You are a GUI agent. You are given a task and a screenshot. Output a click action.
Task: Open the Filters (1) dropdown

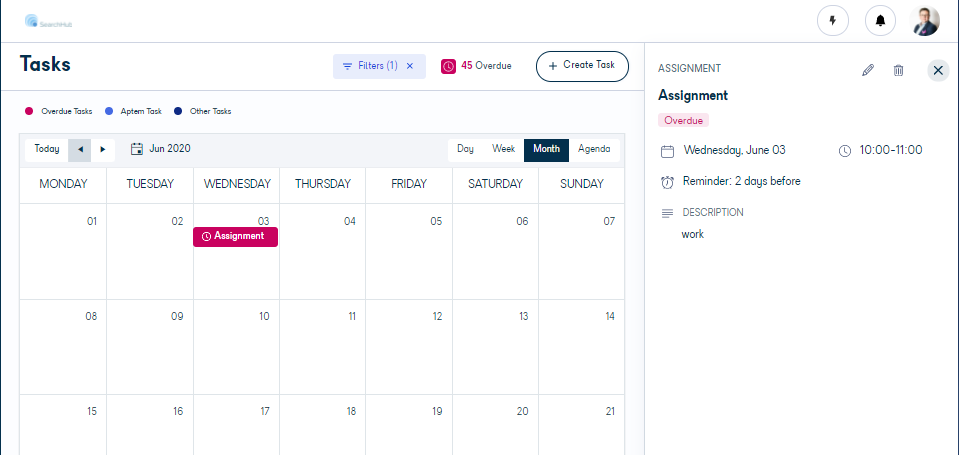tap(371, 66)
